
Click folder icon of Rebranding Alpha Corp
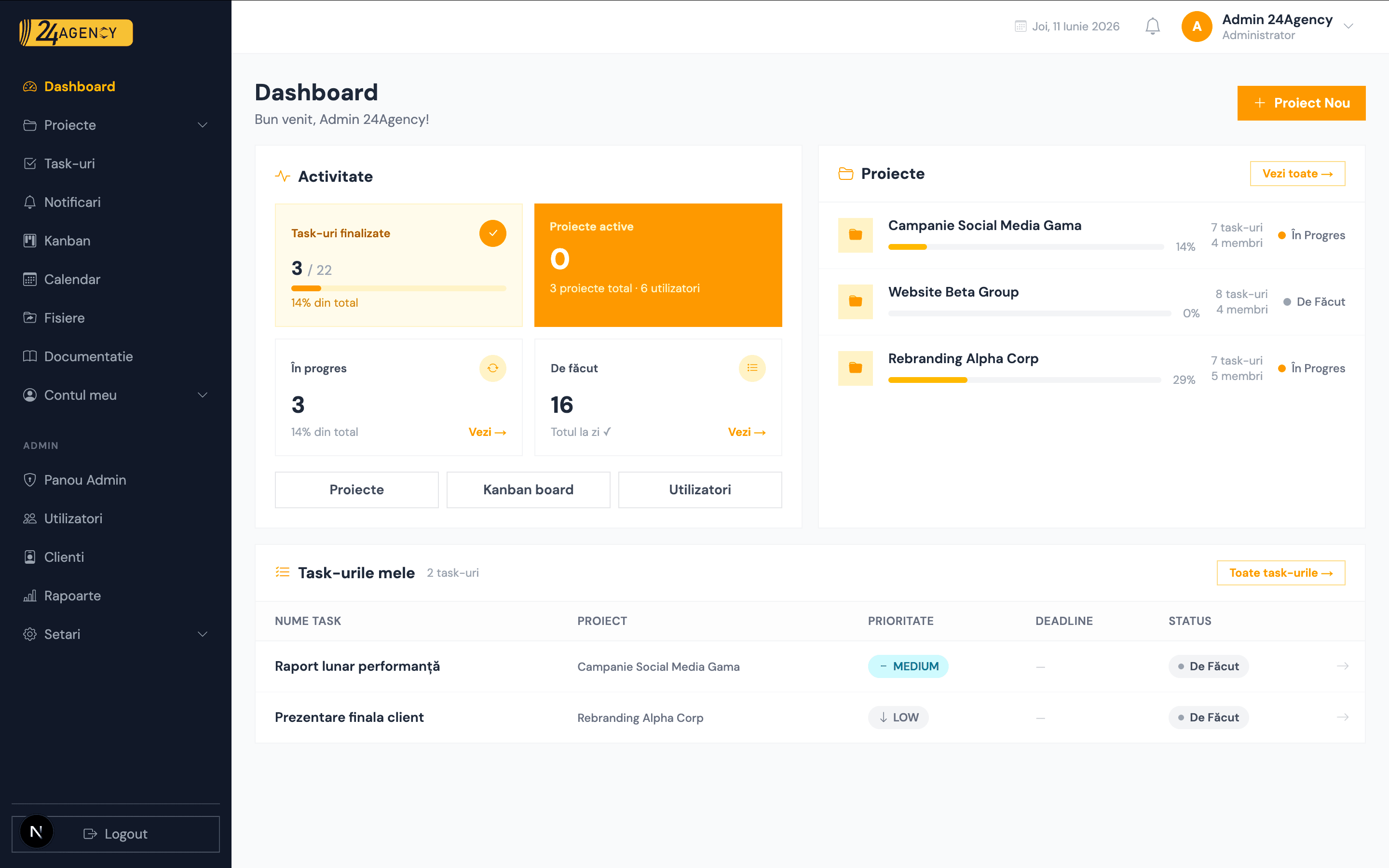855,368
